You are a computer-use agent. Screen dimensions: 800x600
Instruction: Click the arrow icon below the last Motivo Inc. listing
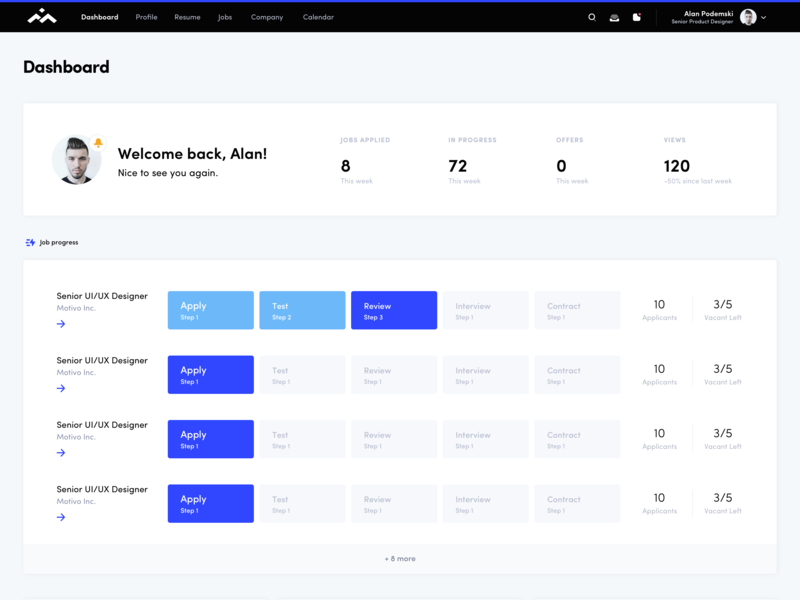(59, 517)
